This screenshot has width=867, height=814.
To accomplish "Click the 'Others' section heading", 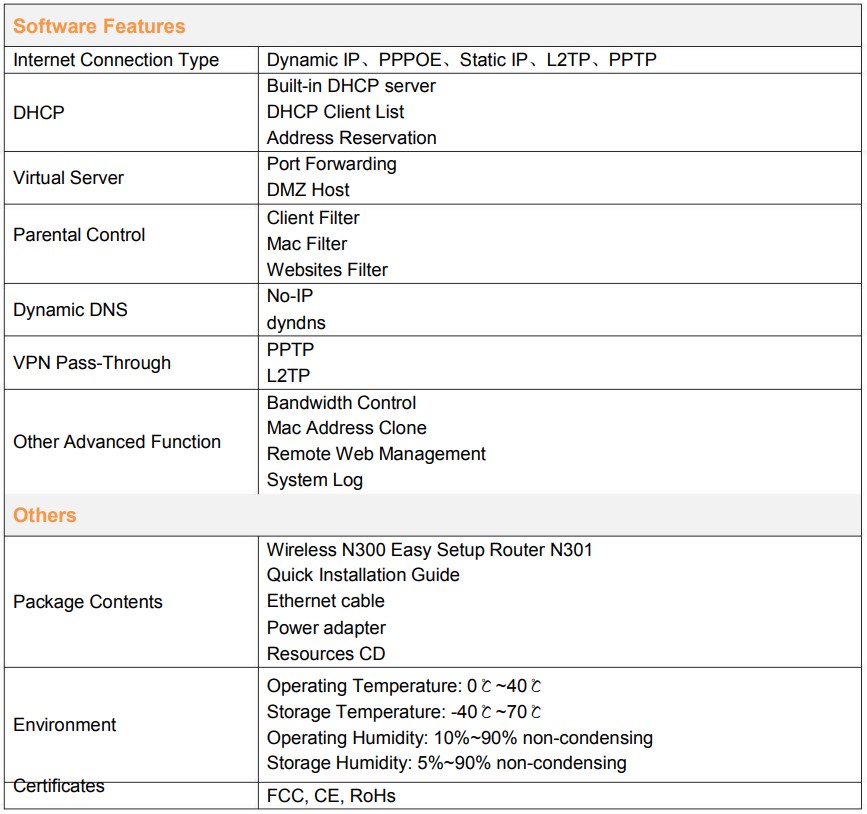I will [45, 515].
